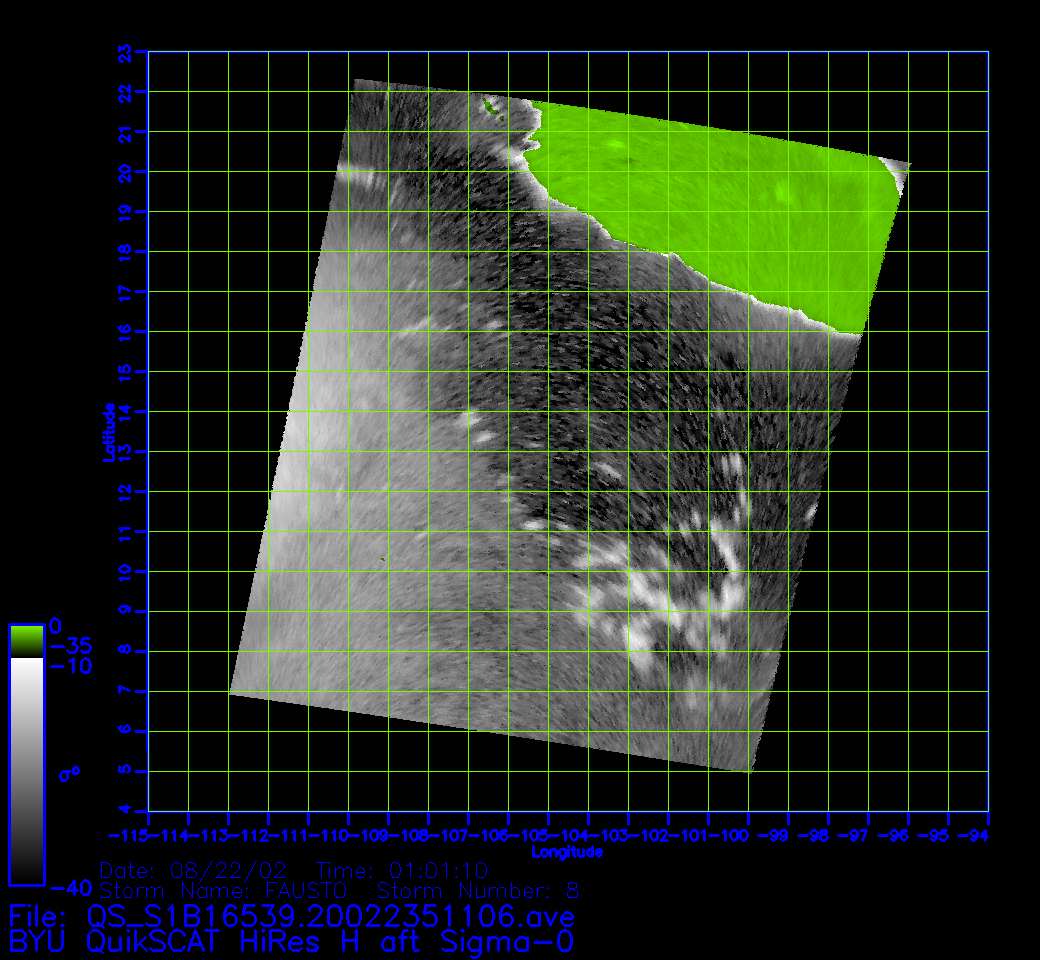Viewport: 1040px width, 960px height.
Task: Click the Longitude axis title
Action: coord(567,852)
